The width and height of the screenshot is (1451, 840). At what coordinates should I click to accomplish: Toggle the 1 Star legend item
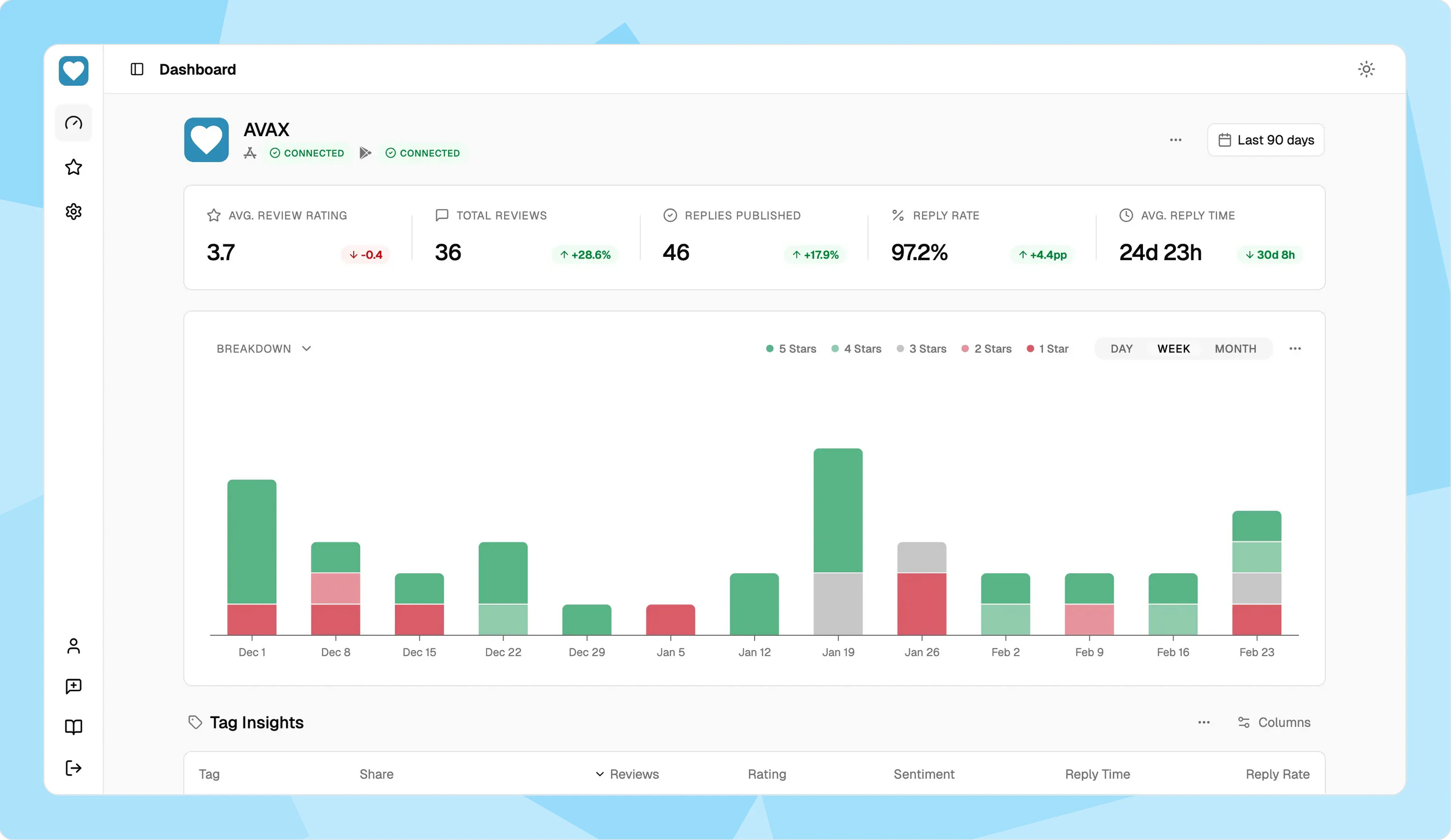tap(1048, 348)
